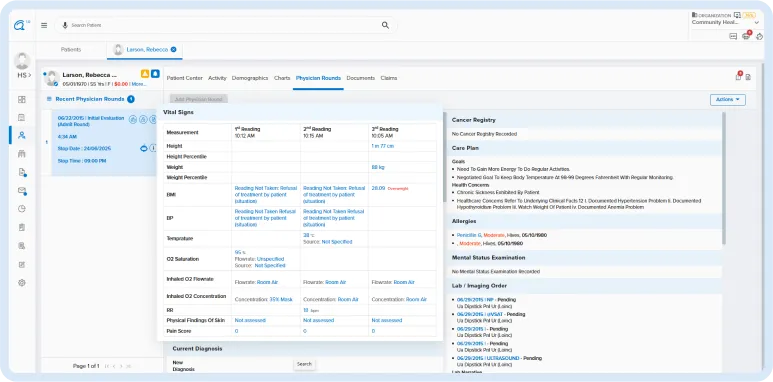The width and height of the screenshot is (773, 382).
Task: Click the Search button for New Diagnosis
Action: [304, 364]
